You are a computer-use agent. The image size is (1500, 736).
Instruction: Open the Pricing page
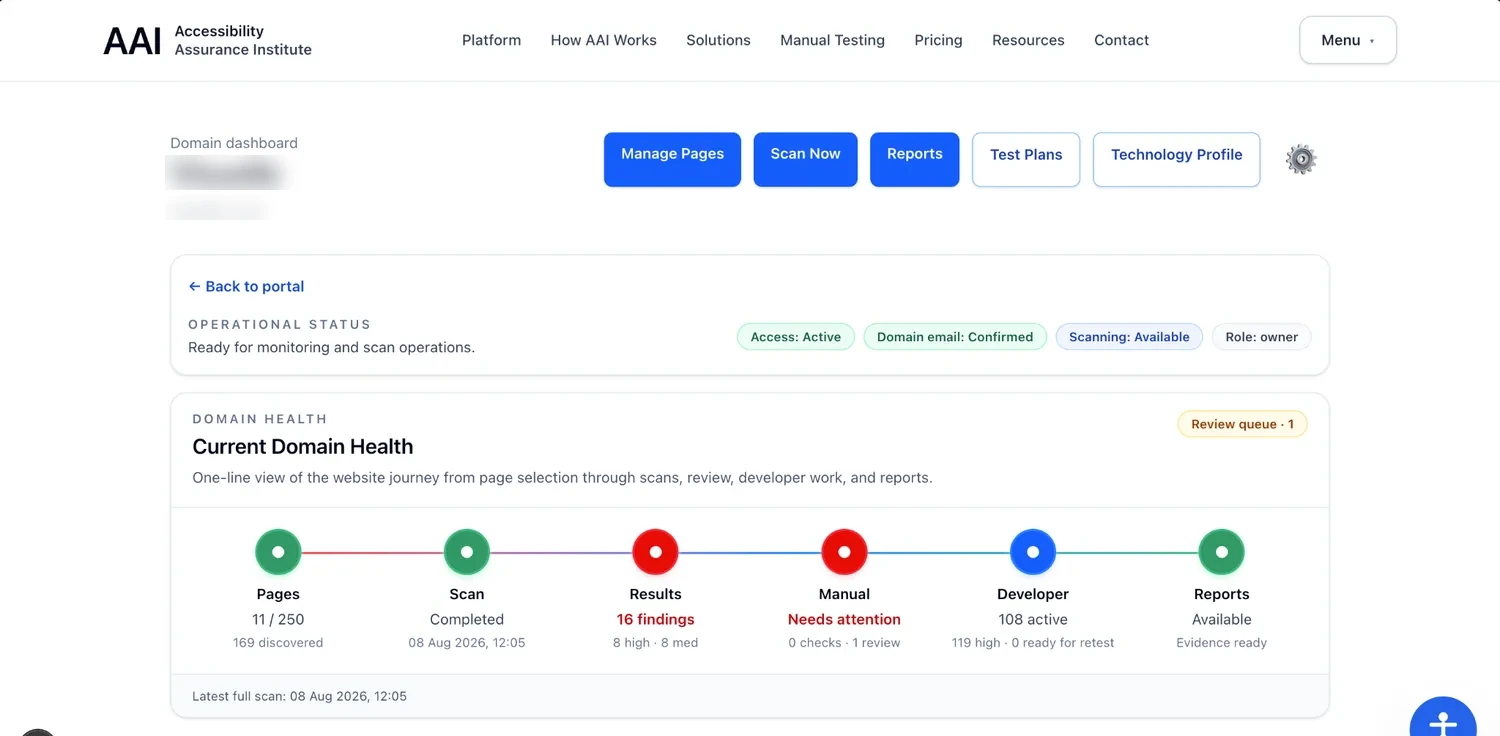click(x=938, y=40)
